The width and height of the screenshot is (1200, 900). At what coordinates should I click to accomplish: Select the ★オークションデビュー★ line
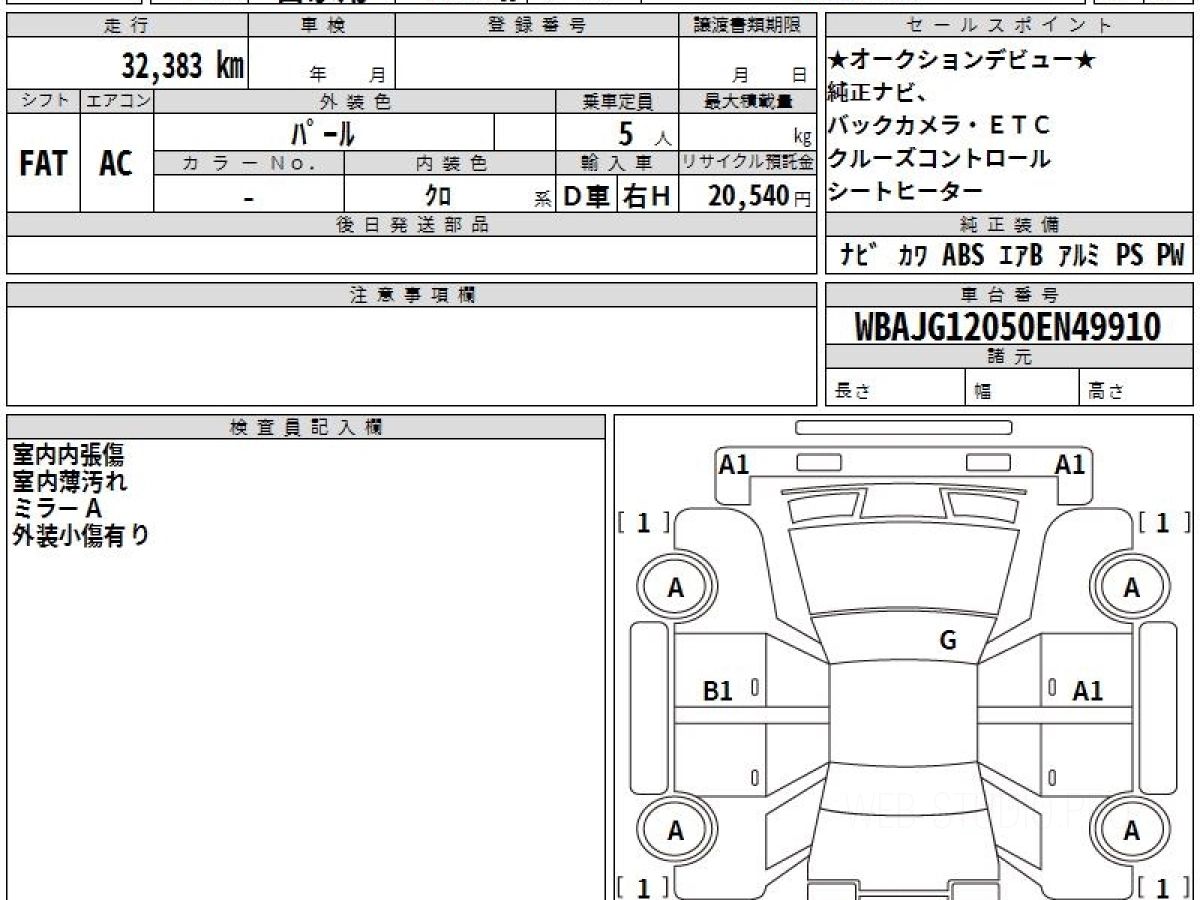(962, 61)
